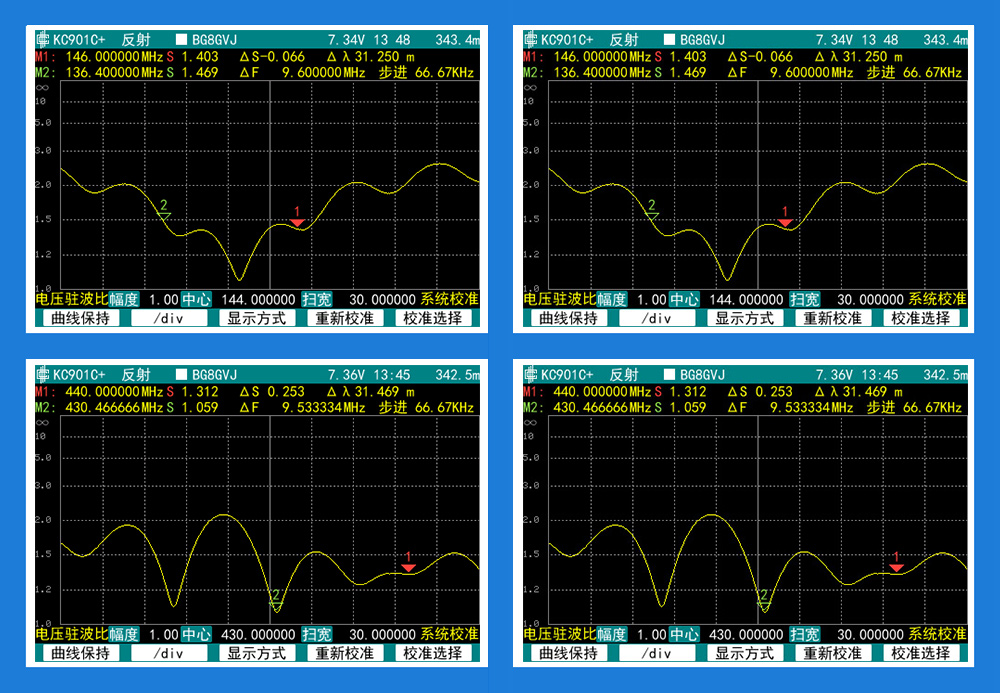This screenshot has width=1000, height=693.
Task: Click green marker 2 in top-left 144 MHz chart
Action: [165, 213]
